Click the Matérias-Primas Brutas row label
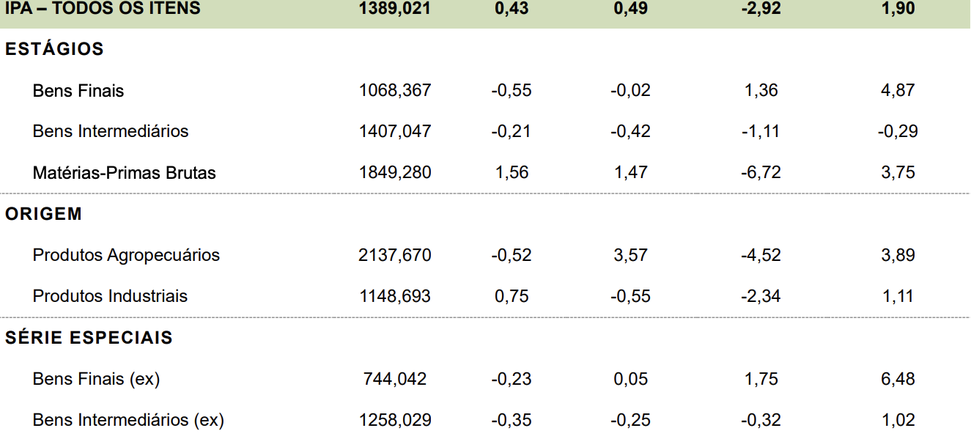 tap(124, 172)
